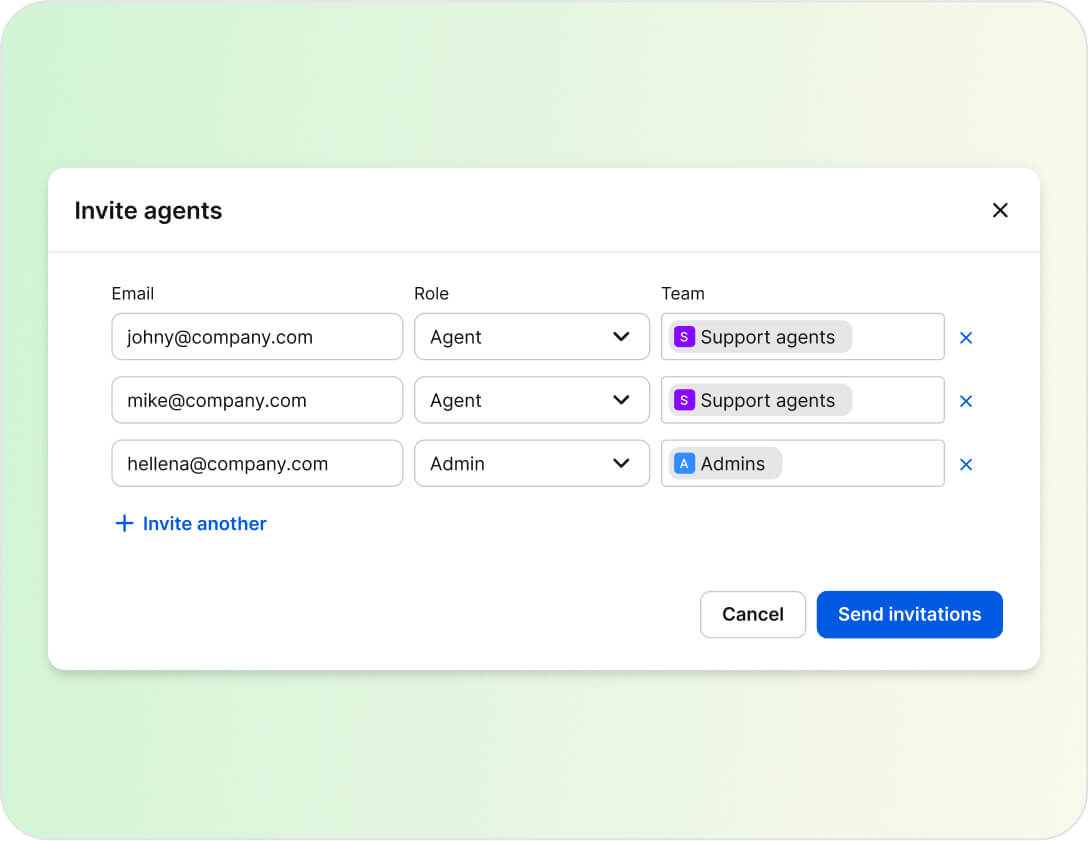The width and height of the screenshot is (1088, 841).
Task: Remove mike@company.com row via blue X icon
Action: pos(966,400)
